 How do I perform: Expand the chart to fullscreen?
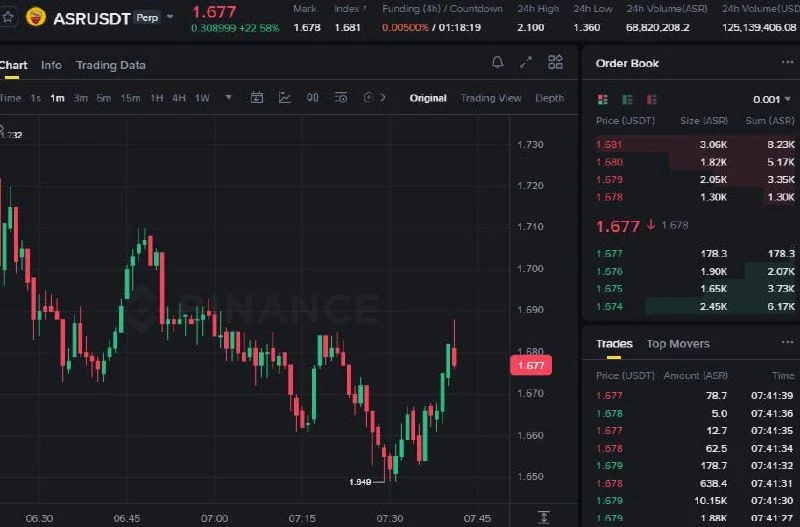pos(526,62)
